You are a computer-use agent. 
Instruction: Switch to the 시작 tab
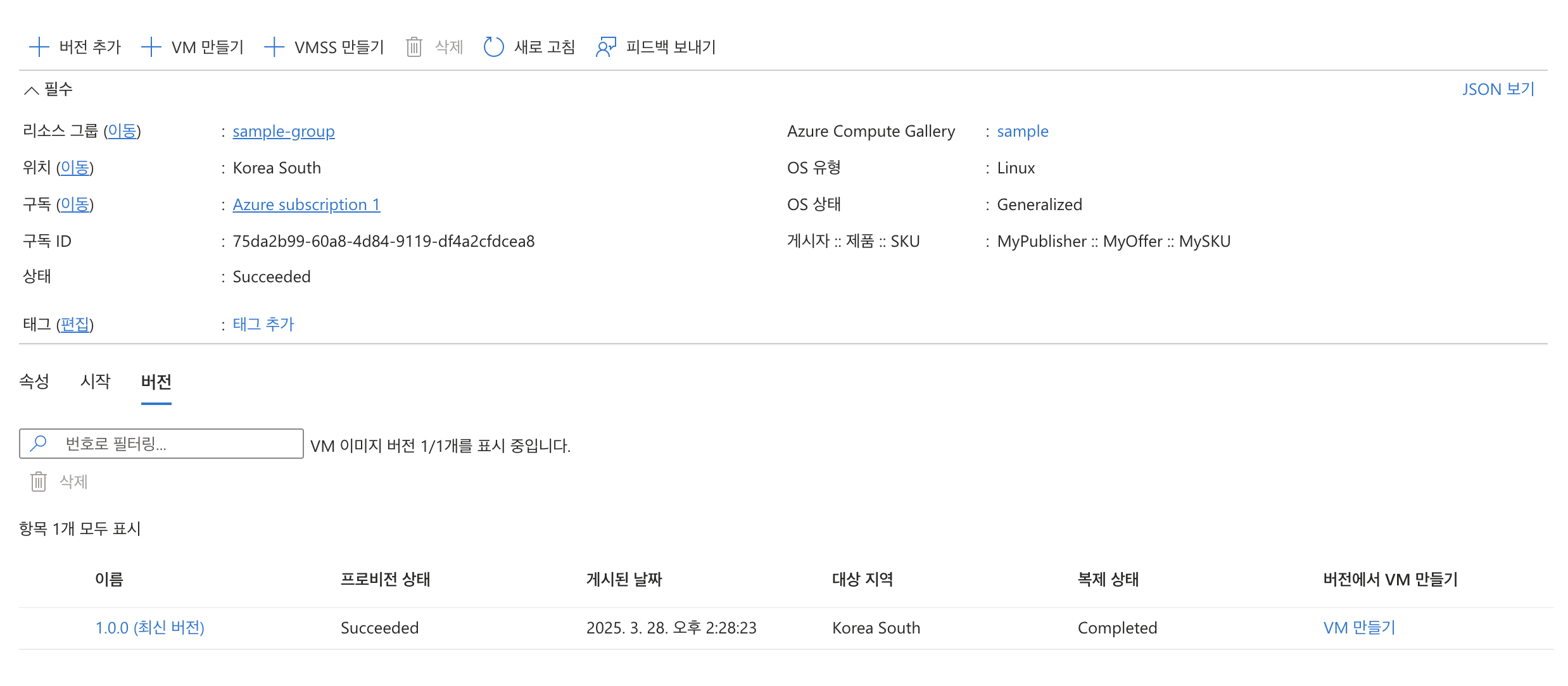95,381
